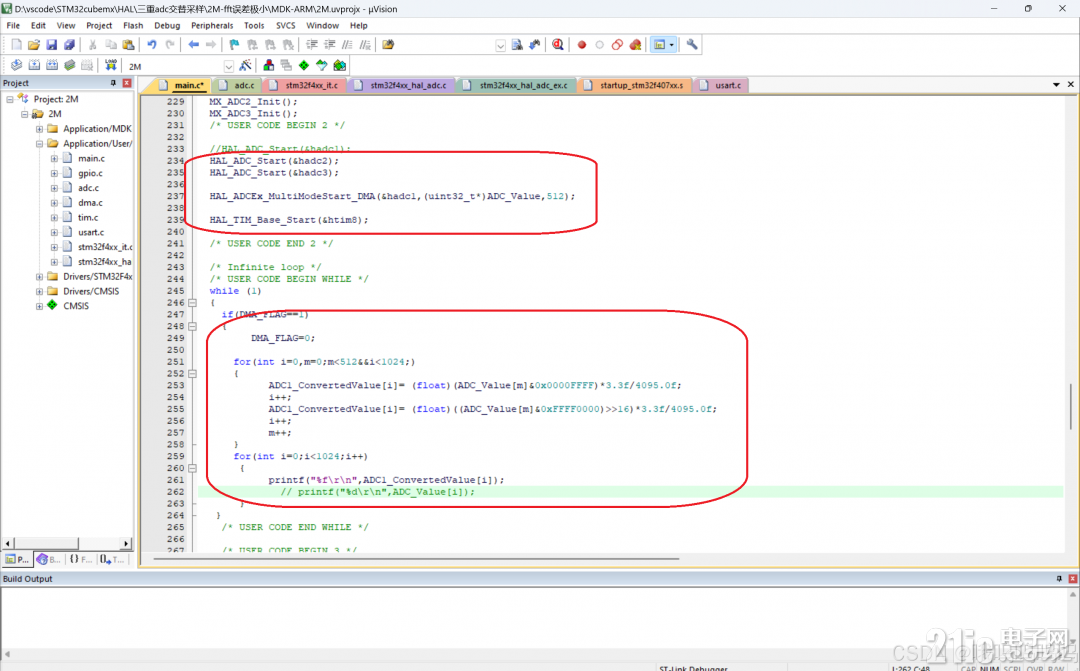Image resolution: width=1080 pixels, height=671 pixels.
Task: Expand the Application/MDK folder
Action: (39, 129)
